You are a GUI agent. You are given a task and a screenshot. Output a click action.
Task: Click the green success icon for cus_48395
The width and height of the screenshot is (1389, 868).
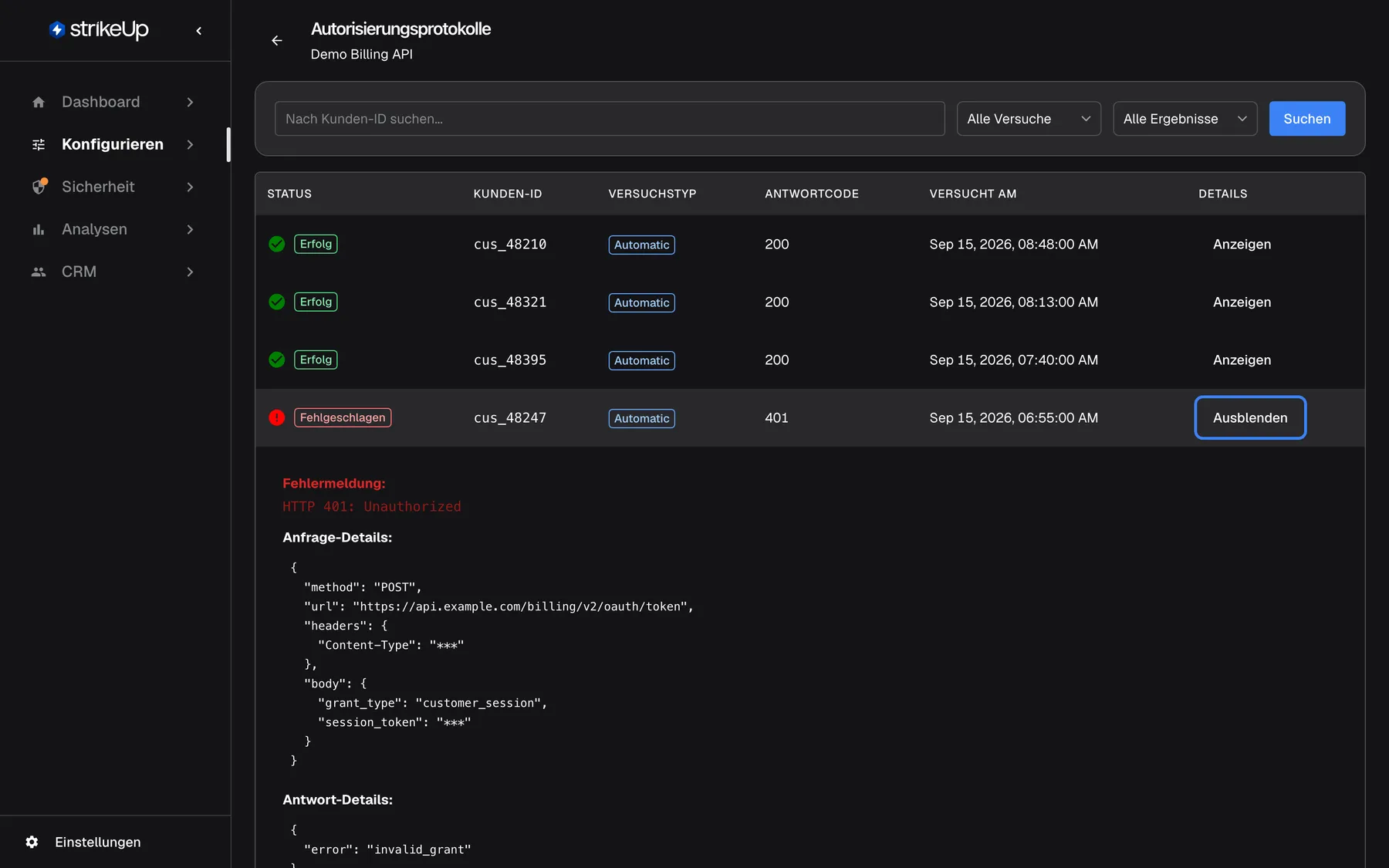pos(277,360)
